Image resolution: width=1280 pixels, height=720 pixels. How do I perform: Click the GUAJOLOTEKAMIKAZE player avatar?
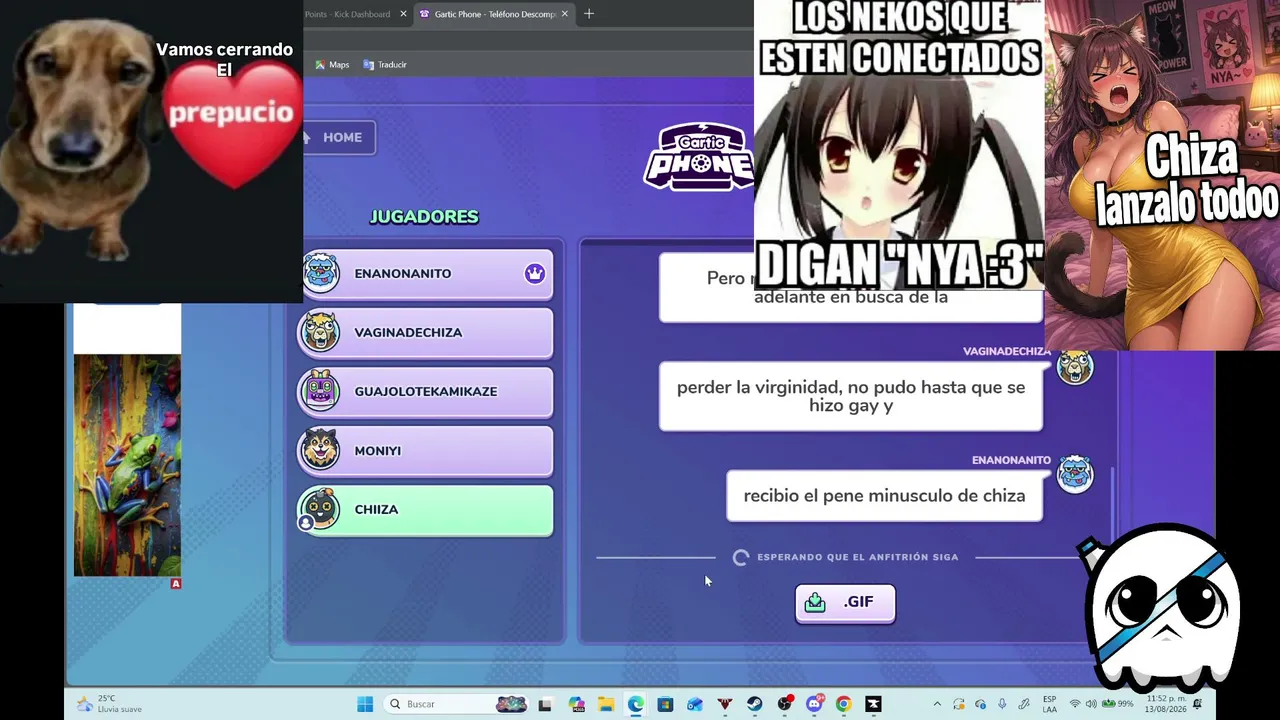pyautogui.click(x=321, y=391)
